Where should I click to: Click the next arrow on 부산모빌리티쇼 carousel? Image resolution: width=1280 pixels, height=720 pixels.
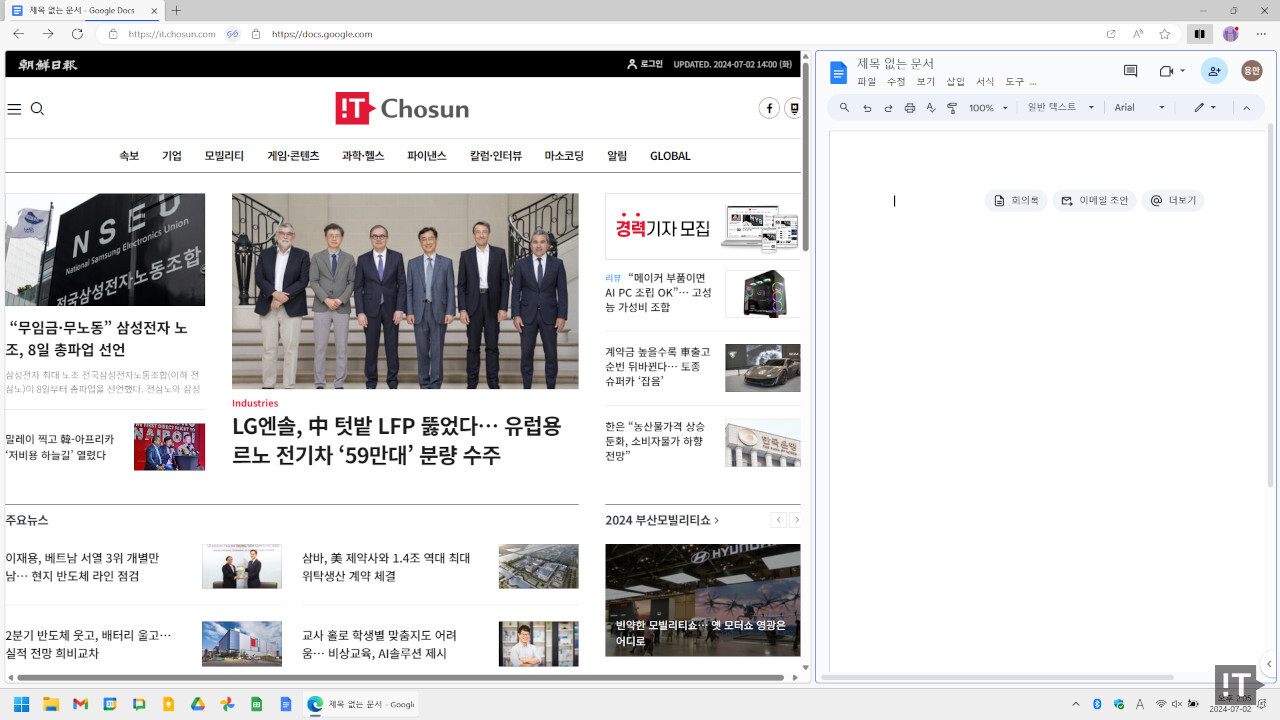[797, 520]
